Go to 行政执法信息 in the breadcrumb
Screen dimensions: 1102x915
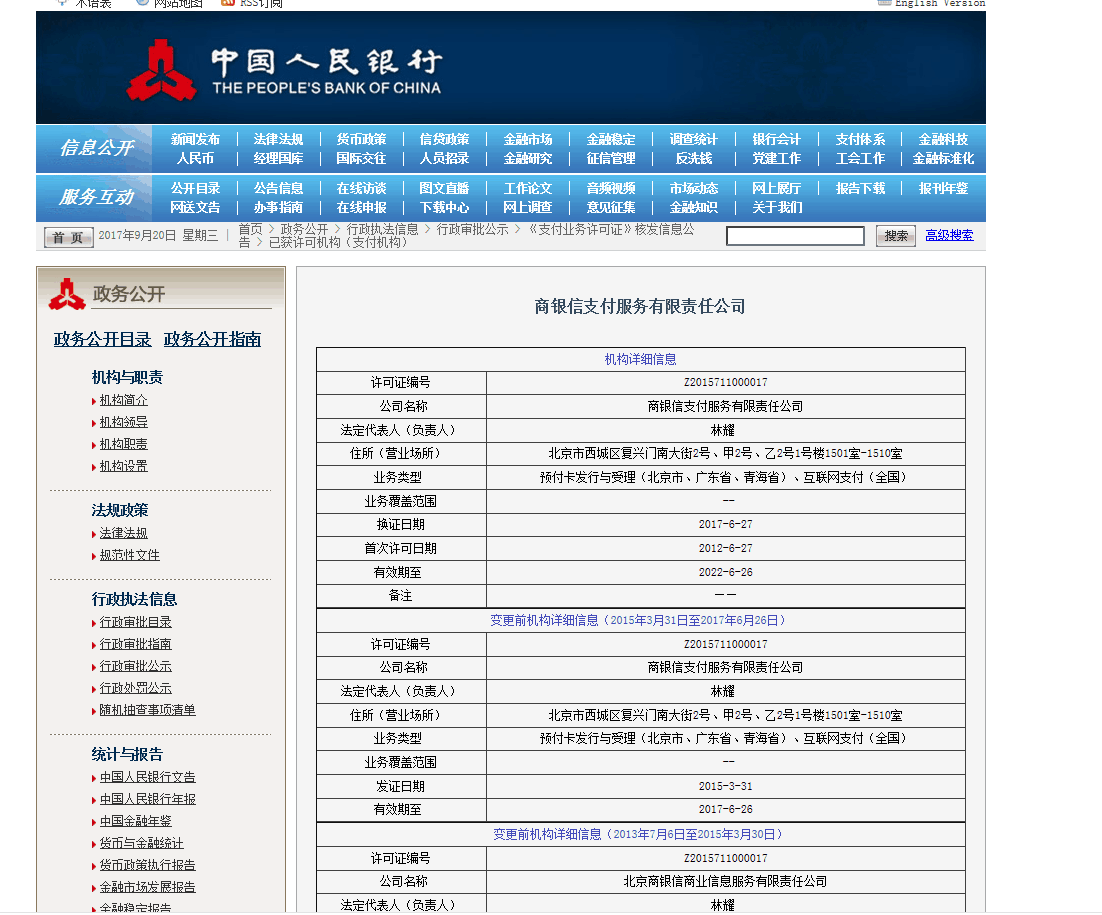point(382,229)
